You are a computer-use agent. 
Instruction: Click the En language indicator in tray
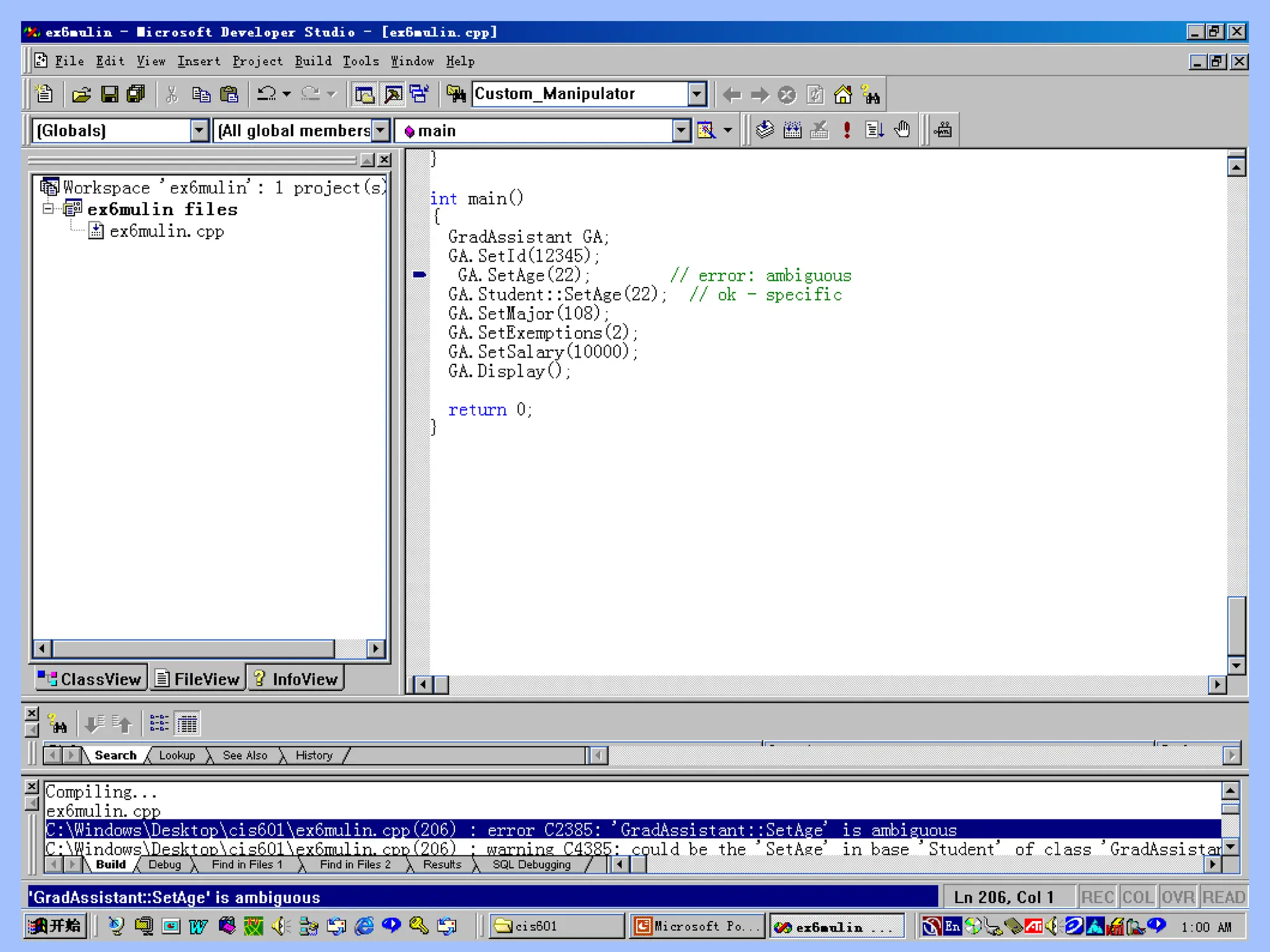[x=952, y=926]
